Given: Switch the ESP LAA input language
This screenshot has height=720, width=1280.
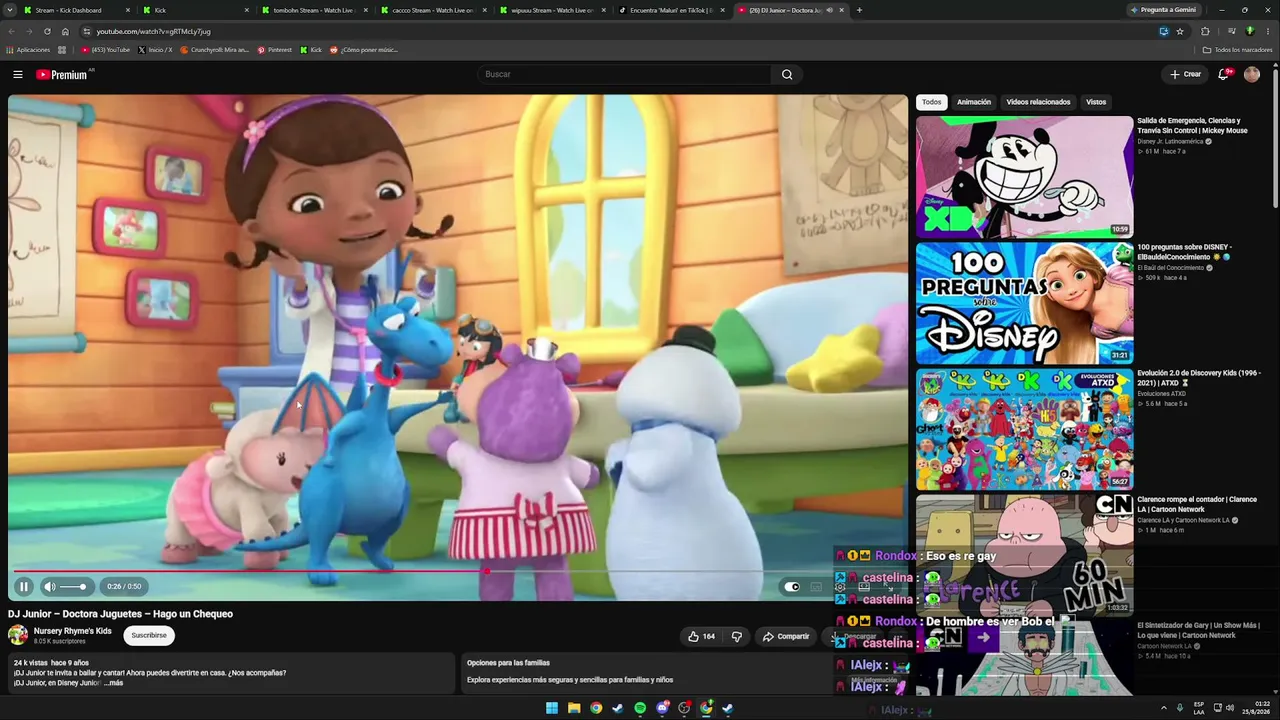Looking at the screenshot, I should point(1199,708).
